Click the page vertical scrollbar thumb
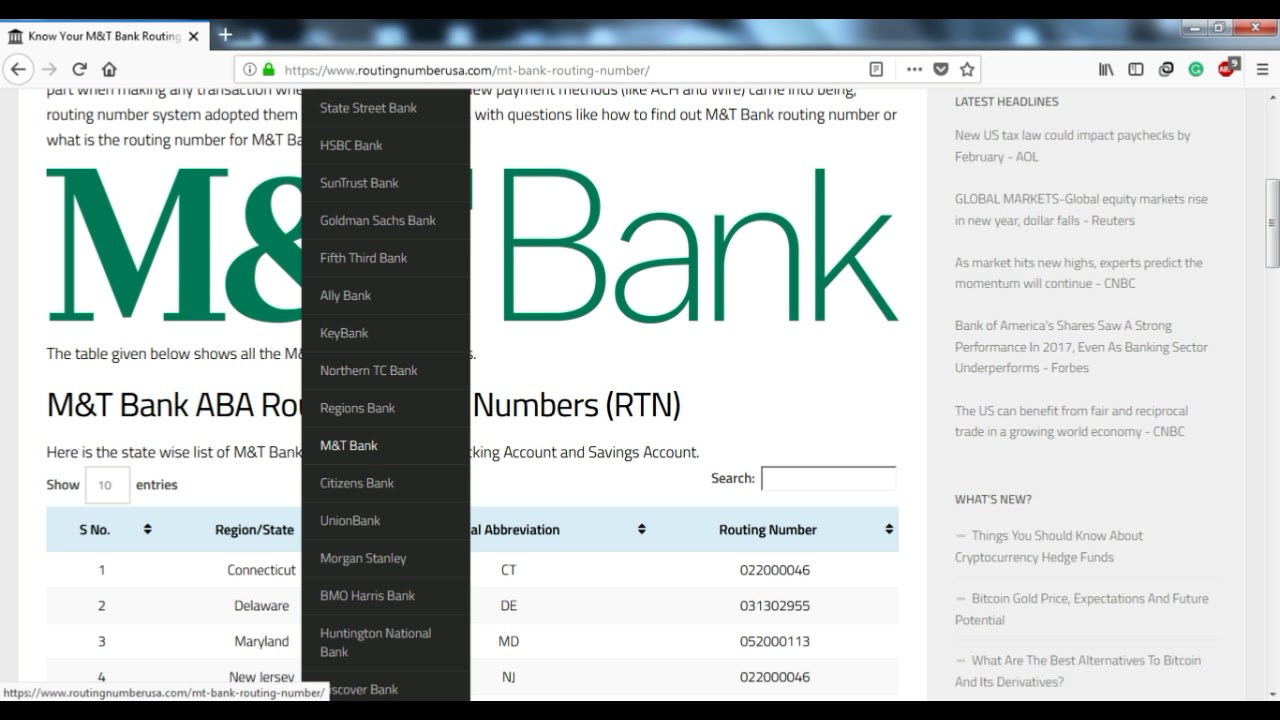The width and height of the screenshot is (1280, 720). 1272,223
